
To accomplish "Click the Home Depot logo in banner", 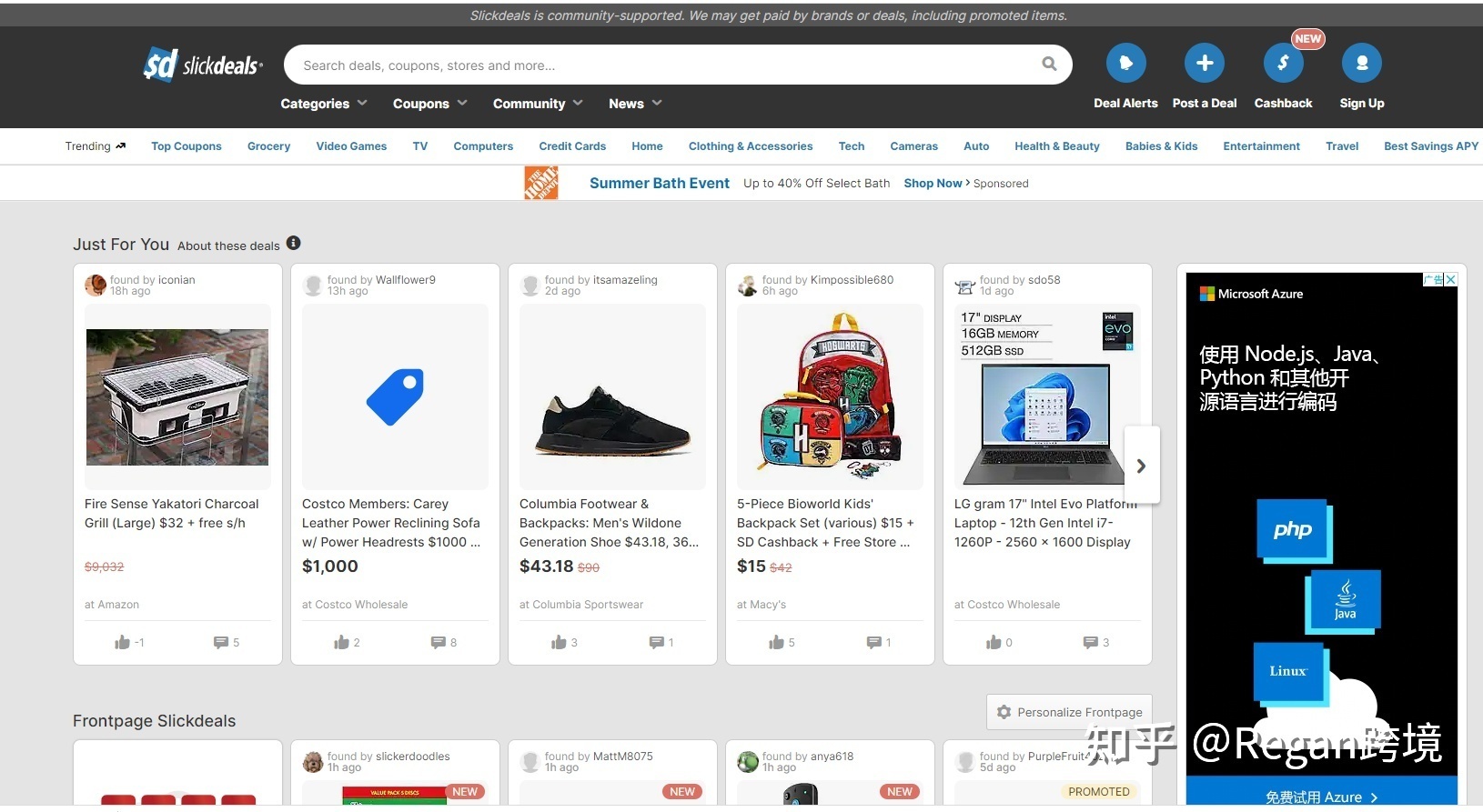I will coord(541,183).
